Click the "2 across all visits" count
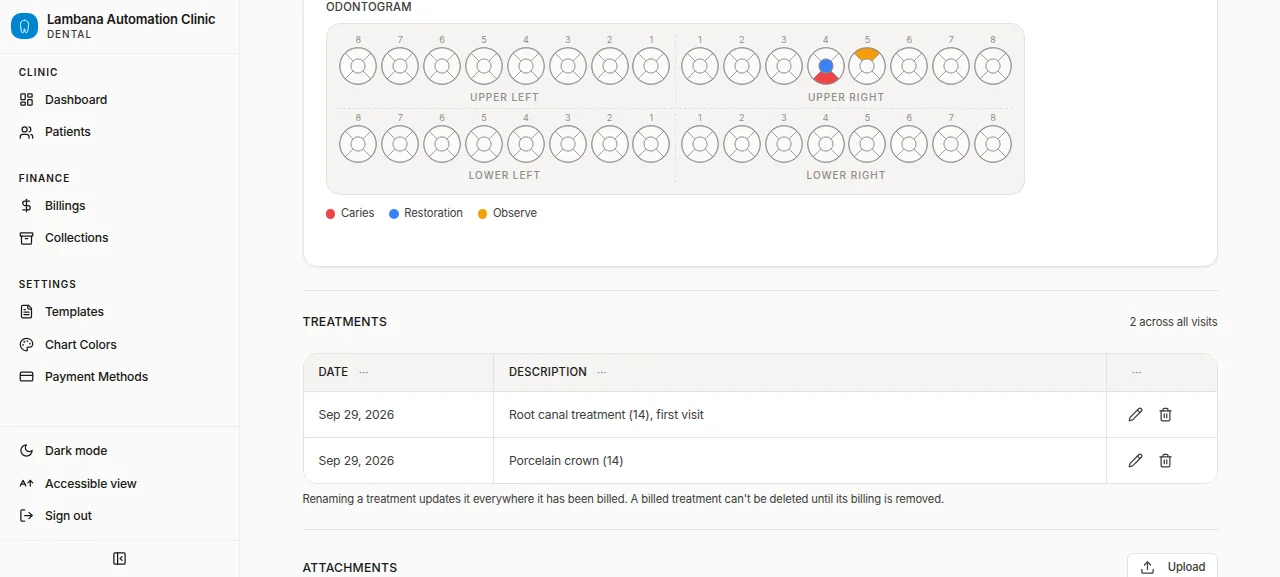The width and height of the screenshot is (1280, 577). tap(1174, 322)
